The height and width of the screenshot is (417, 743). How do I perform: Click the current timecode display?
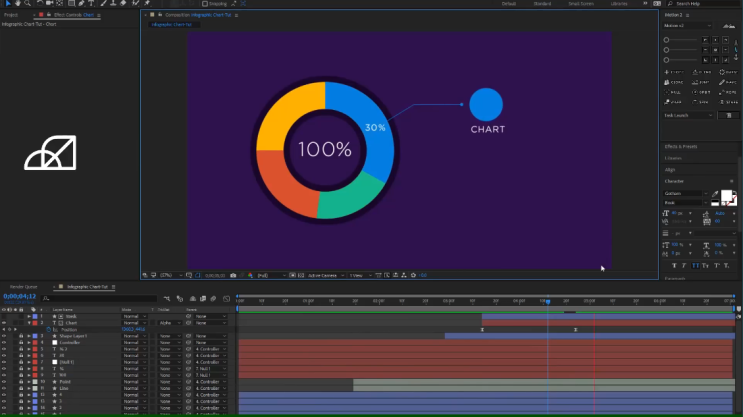20,296
